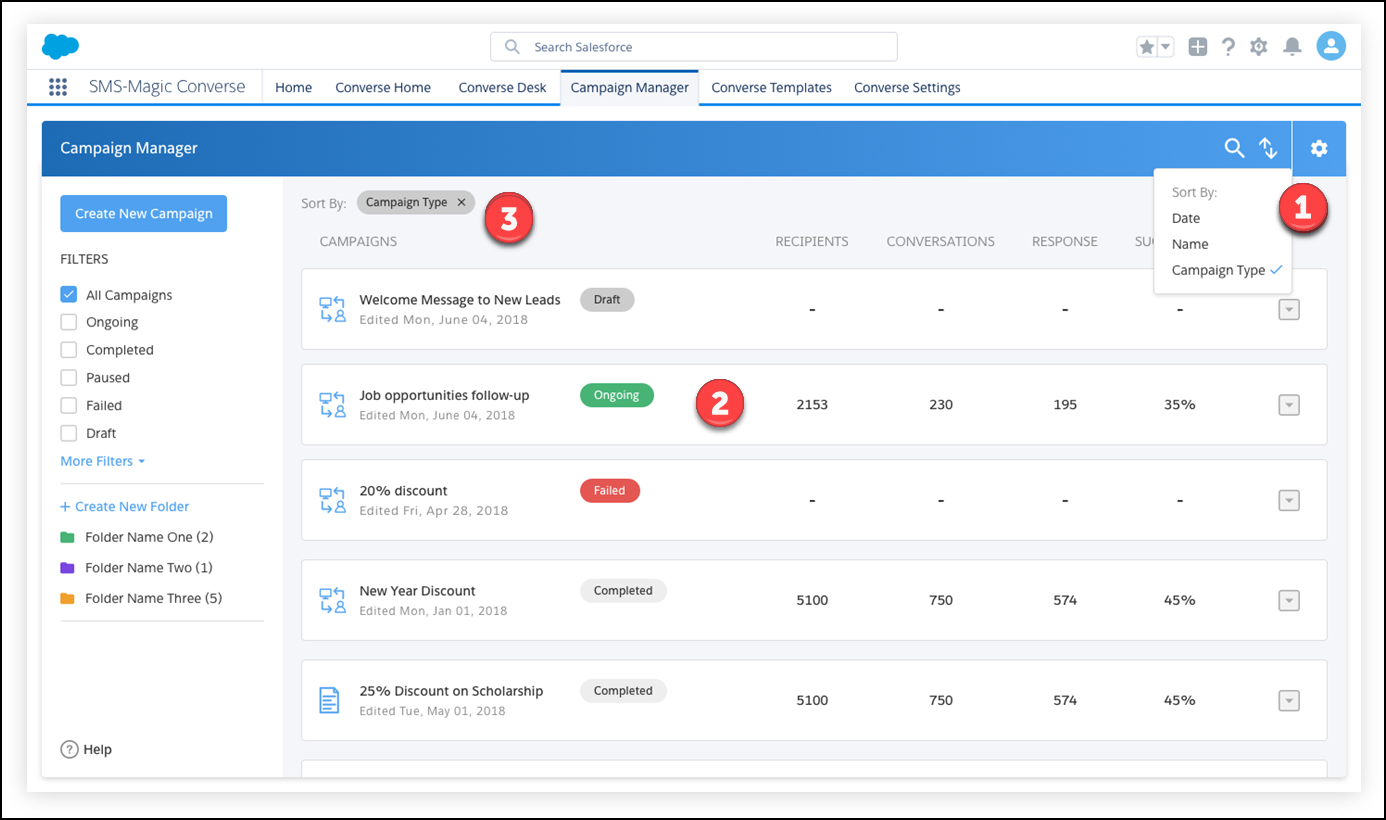Open Welcome Message to New Leads campaign
Screen dimensions: 1386x820
460,299
